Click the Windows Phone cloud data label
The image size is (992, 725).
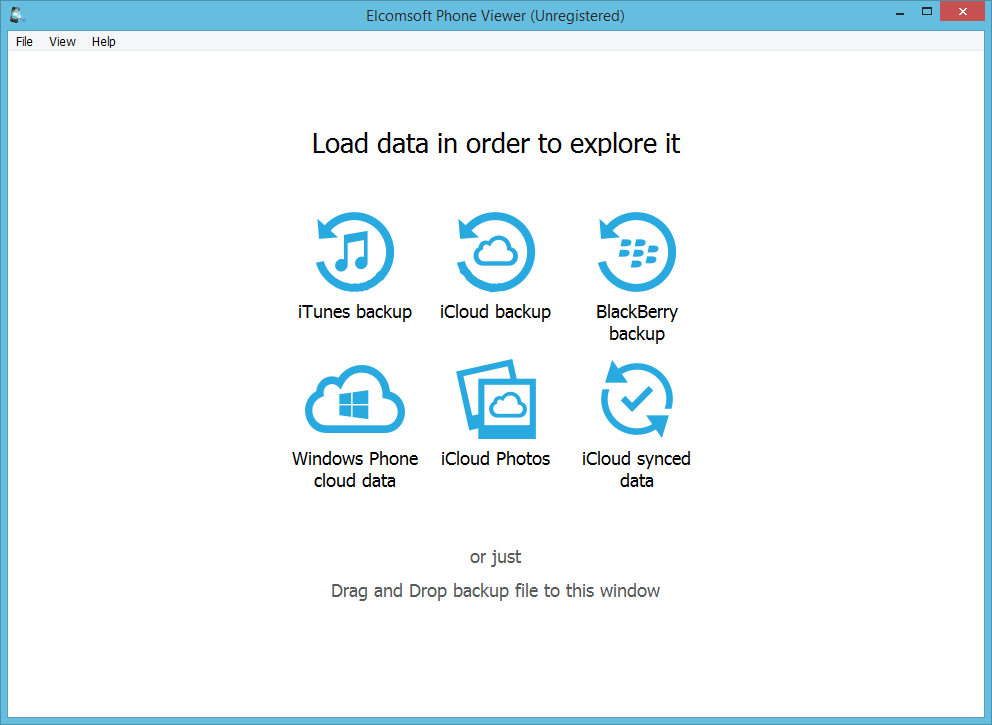click(x=355, y=469)
